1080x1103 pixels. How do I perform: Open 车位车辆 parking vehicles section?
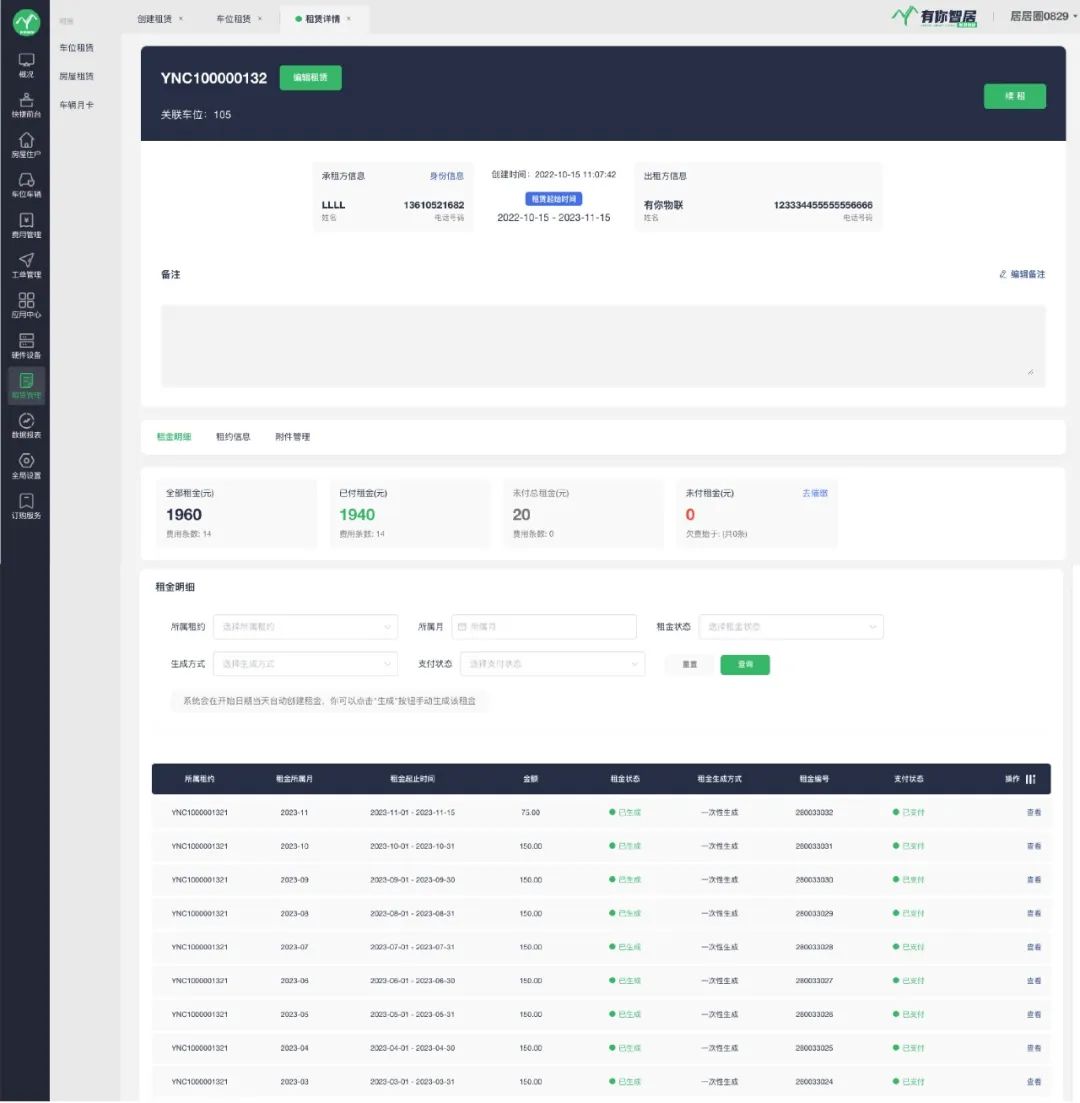tap(26, 185)
